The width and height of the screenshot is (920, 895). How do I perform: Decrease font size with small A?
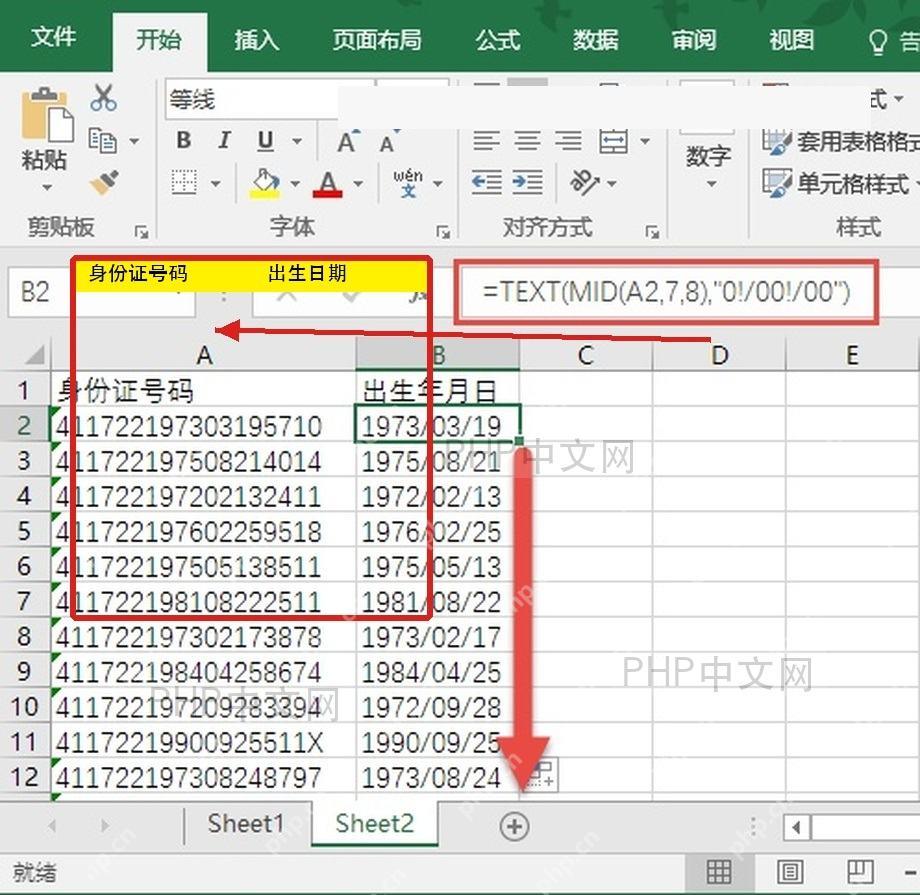pyautogui.click(x=388, y=141)
